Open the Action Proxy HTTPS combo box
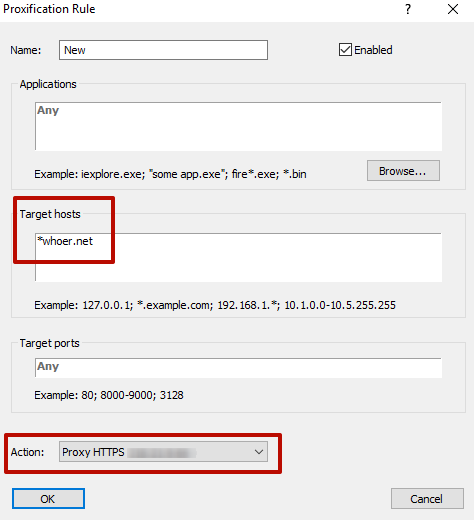The width and height of the screenshot is (474, 520). tap(163, 452)
